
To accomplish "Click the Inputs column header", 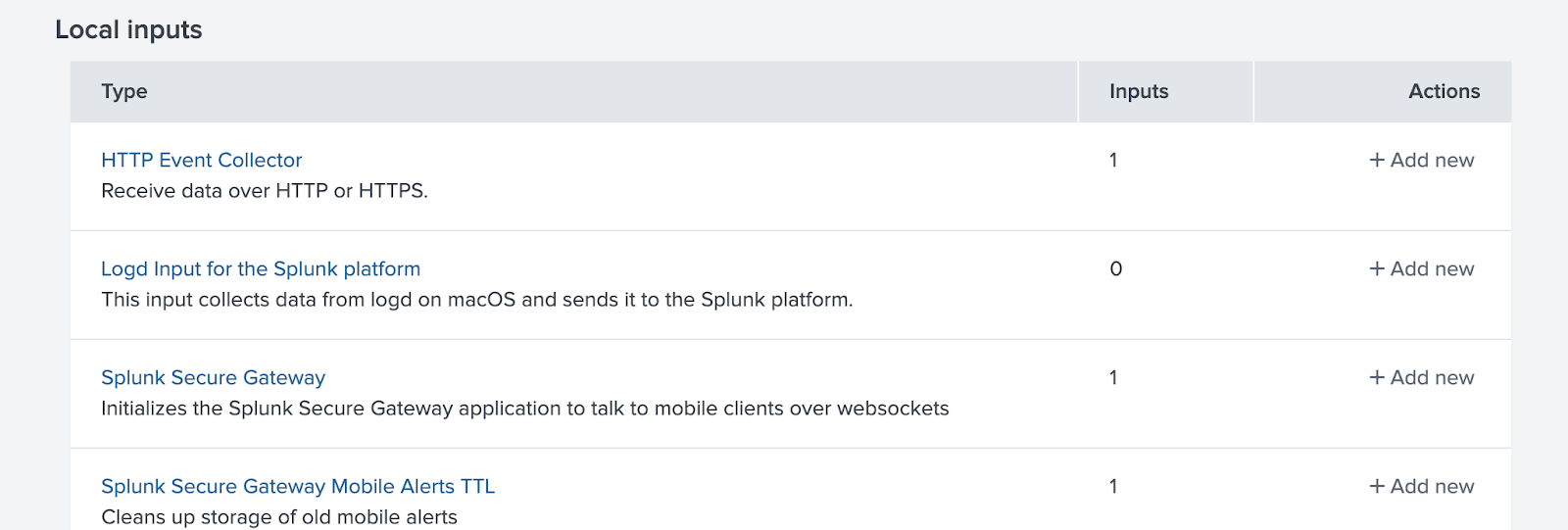I will point(1139,91).
